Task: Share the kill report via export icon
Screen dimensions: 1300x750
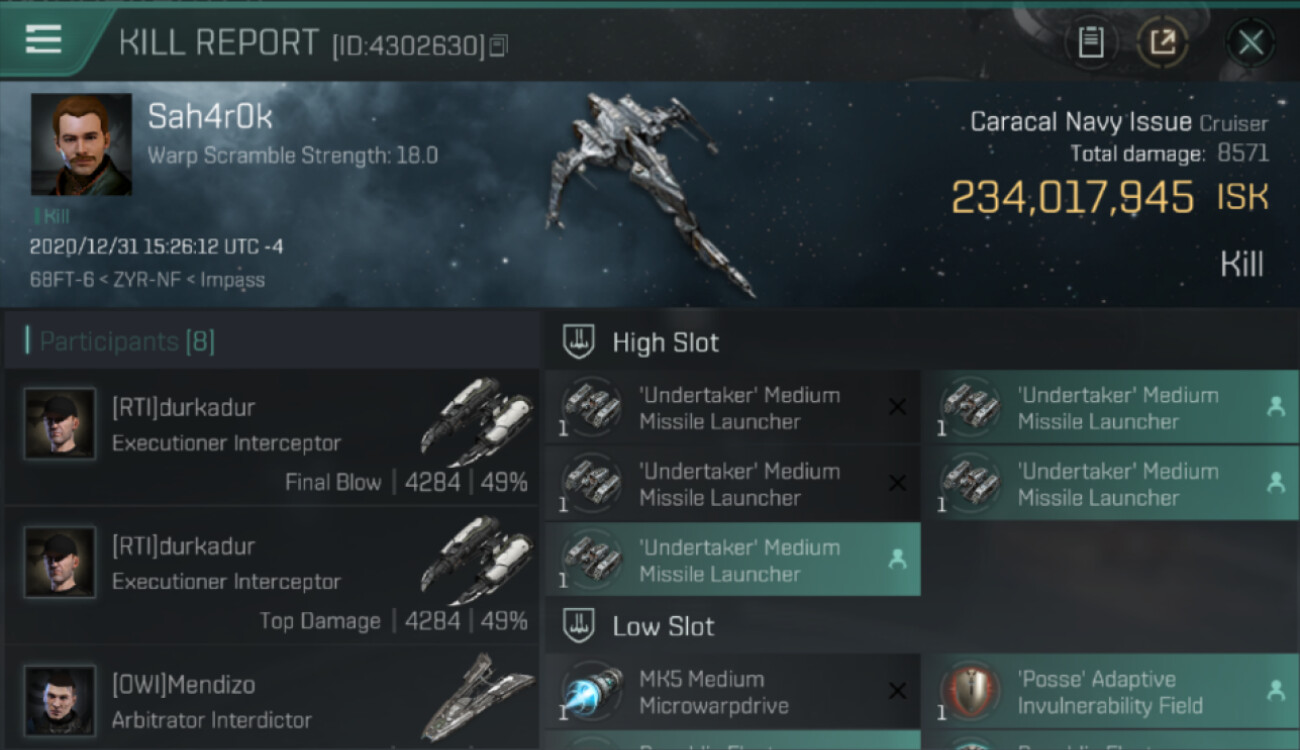Action: [1161, 42]
